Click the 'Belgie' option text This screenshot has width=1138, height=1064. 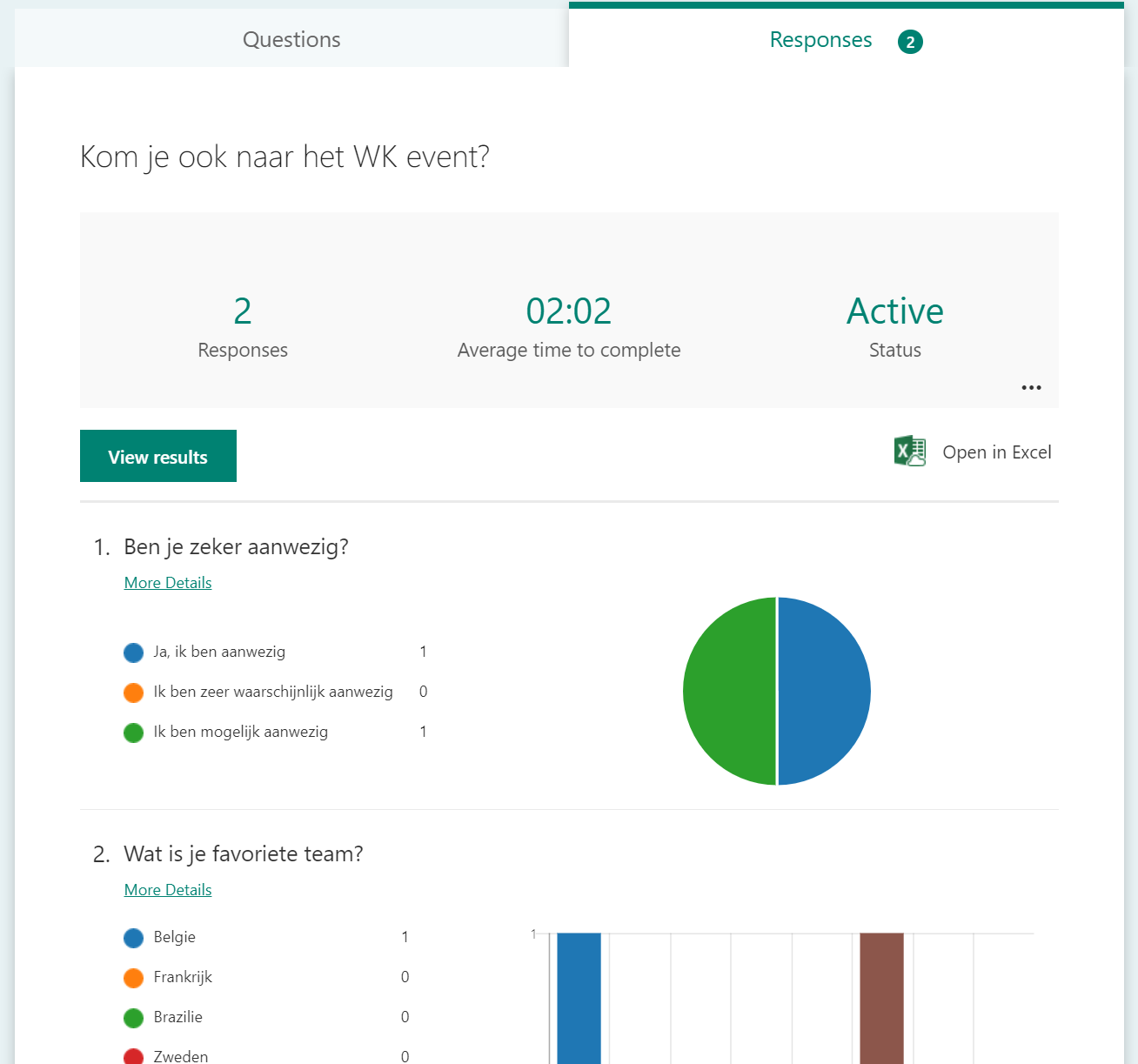pos(175,937)
